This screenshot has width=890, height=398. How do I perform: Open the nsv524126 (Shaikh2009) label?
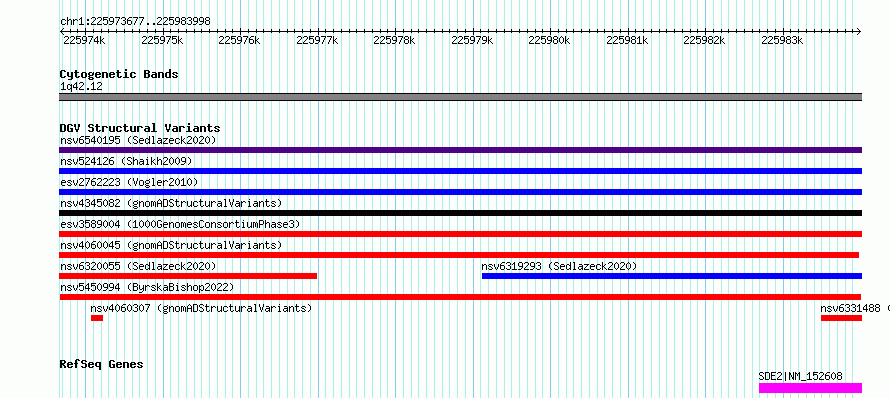(x=126, y=161)
